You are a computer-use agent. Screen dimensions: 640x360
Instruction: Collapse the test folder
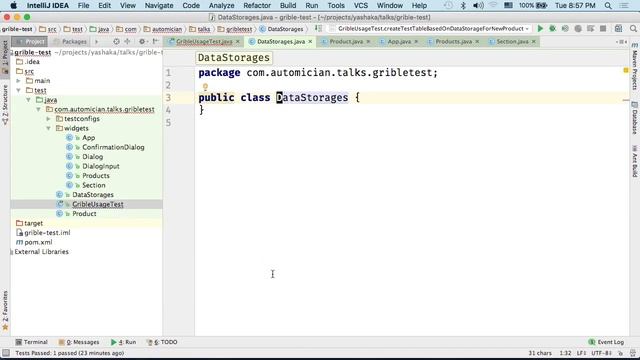[x=18, y=90]
